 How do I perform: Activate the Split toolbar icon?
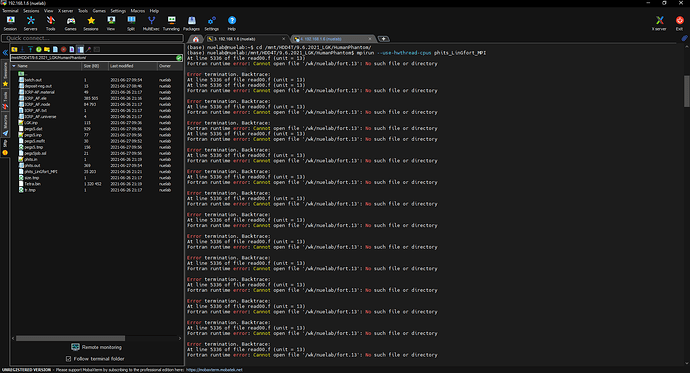click(x=131, y=23)
